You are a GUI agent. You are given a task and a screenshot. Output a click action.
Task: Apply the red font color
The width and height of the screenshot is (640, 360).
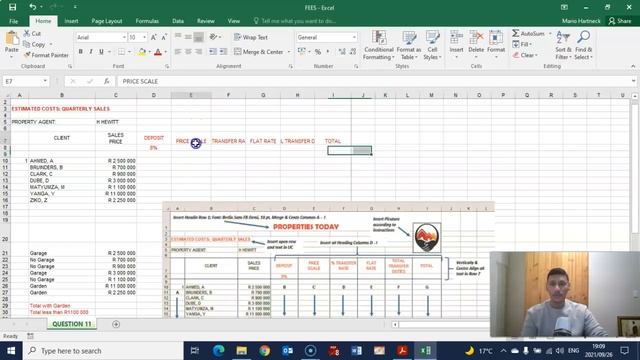[158, 52]
